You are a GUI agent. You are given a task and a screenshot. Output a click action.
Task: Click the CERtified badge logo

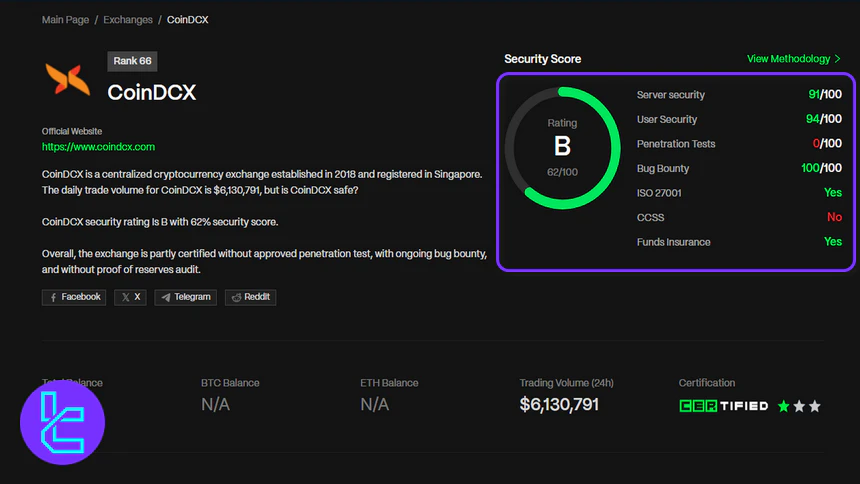[723, 406]
